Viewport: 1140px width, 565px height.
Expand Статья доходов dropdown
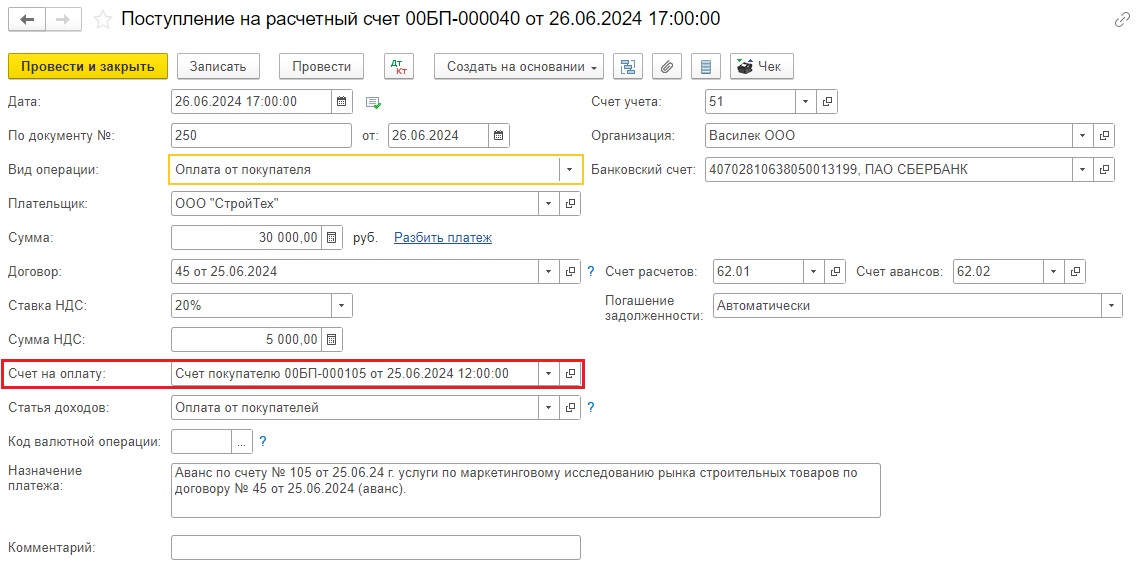coord(549,407)
